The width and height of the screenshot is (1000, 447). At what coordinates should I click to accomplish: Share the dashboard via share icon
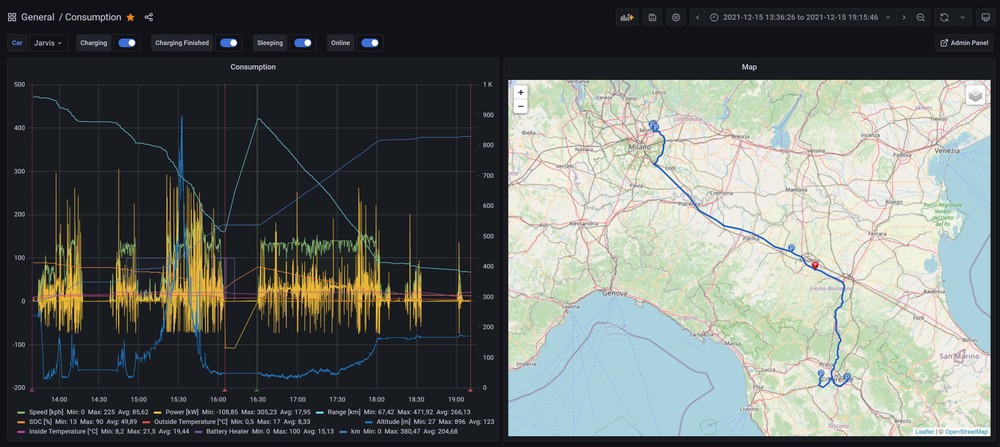coord(149,17)
